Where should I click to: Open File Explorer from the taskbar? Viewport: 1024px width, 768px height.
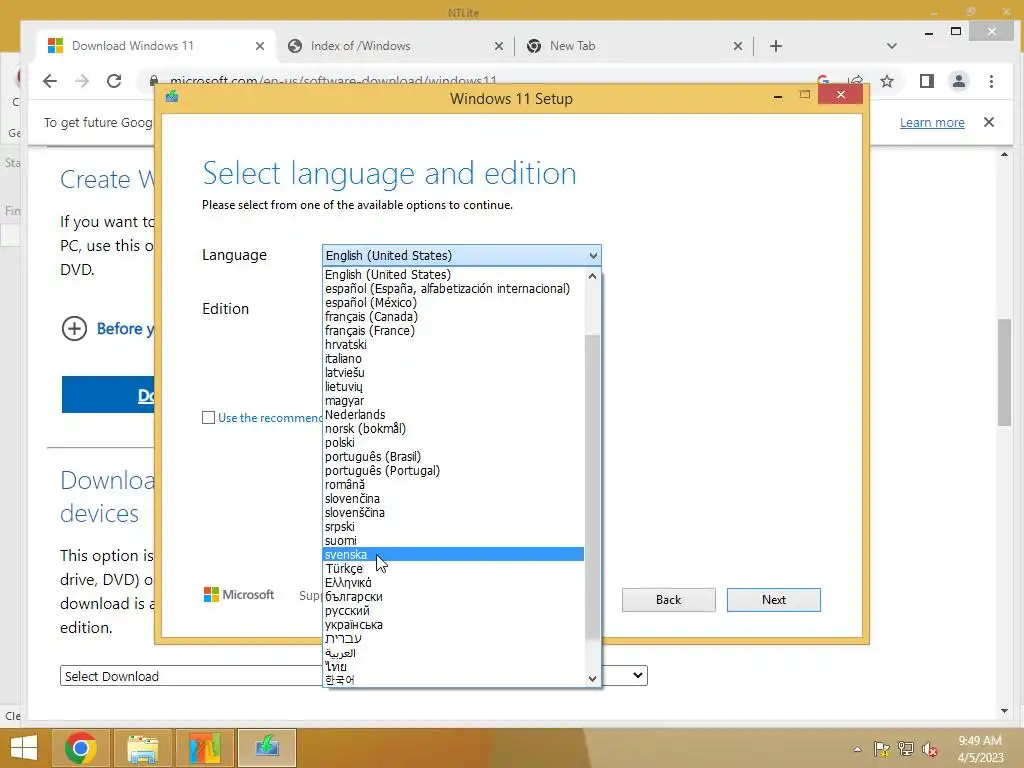click(142, 748)
